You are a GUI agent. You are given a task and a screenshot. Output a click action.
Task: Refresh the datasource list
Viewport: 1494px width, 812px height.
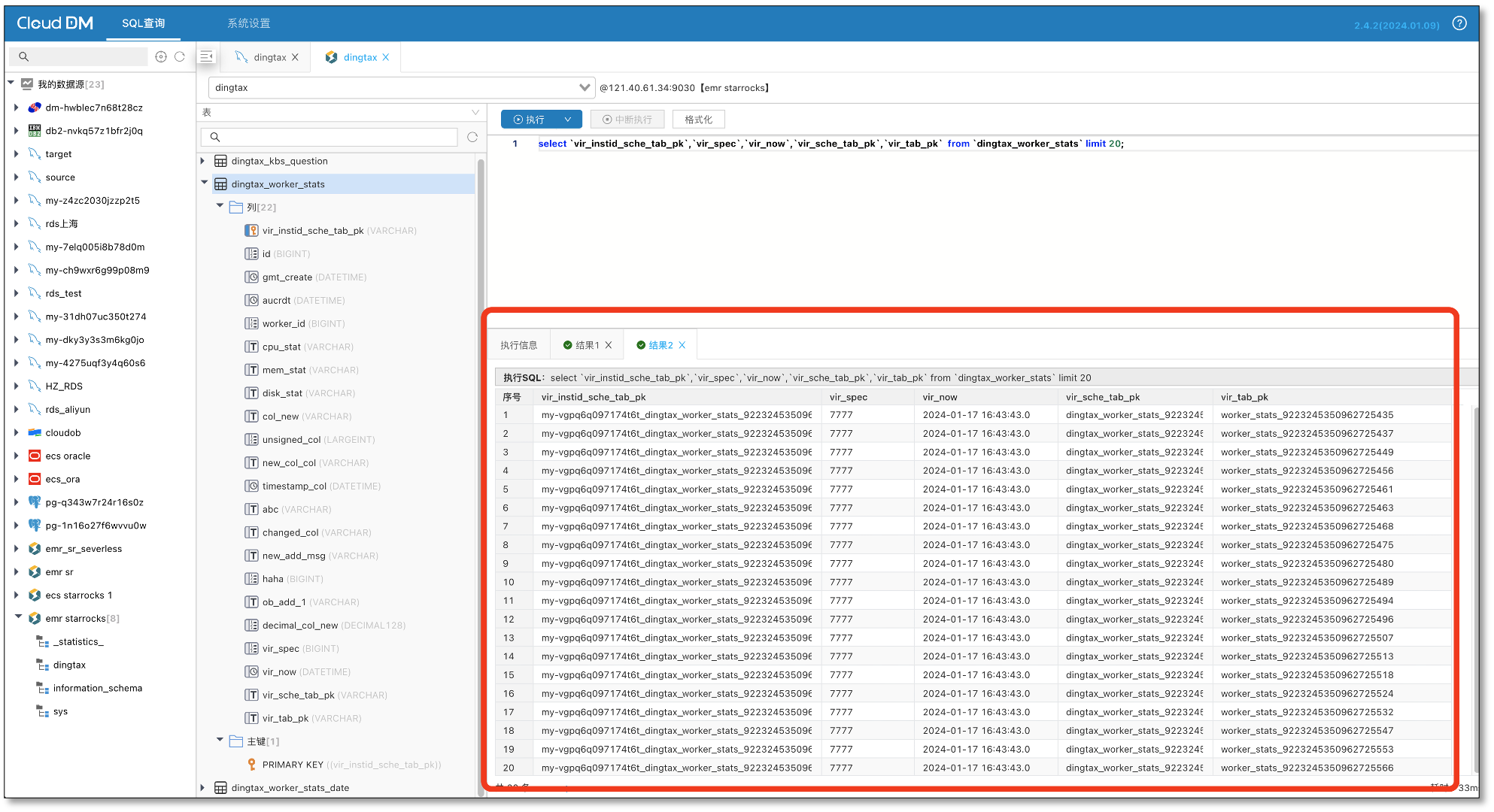[x=180, y=56]
